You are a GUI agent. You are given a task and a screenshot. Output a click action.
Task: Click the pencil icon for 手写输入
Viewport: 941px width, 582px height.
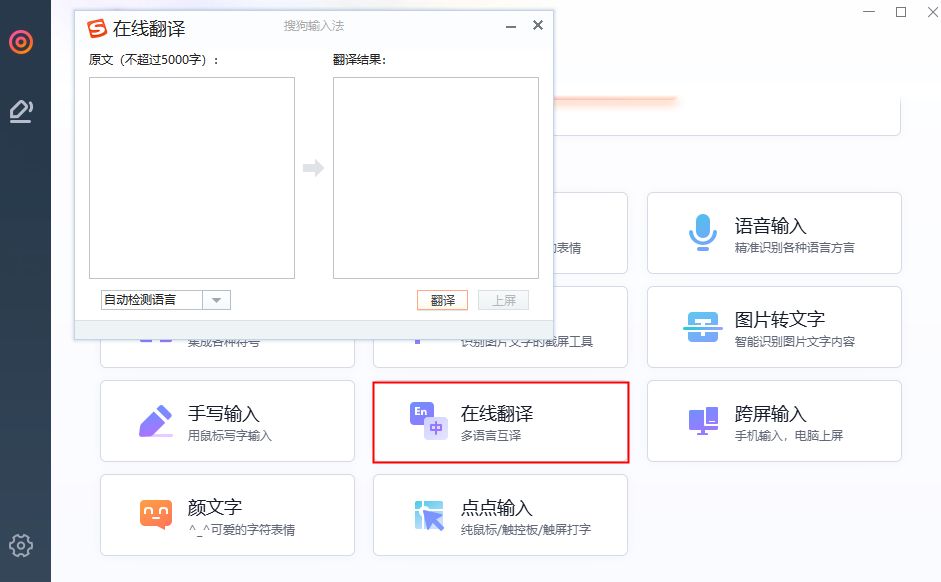pos(156,421)
